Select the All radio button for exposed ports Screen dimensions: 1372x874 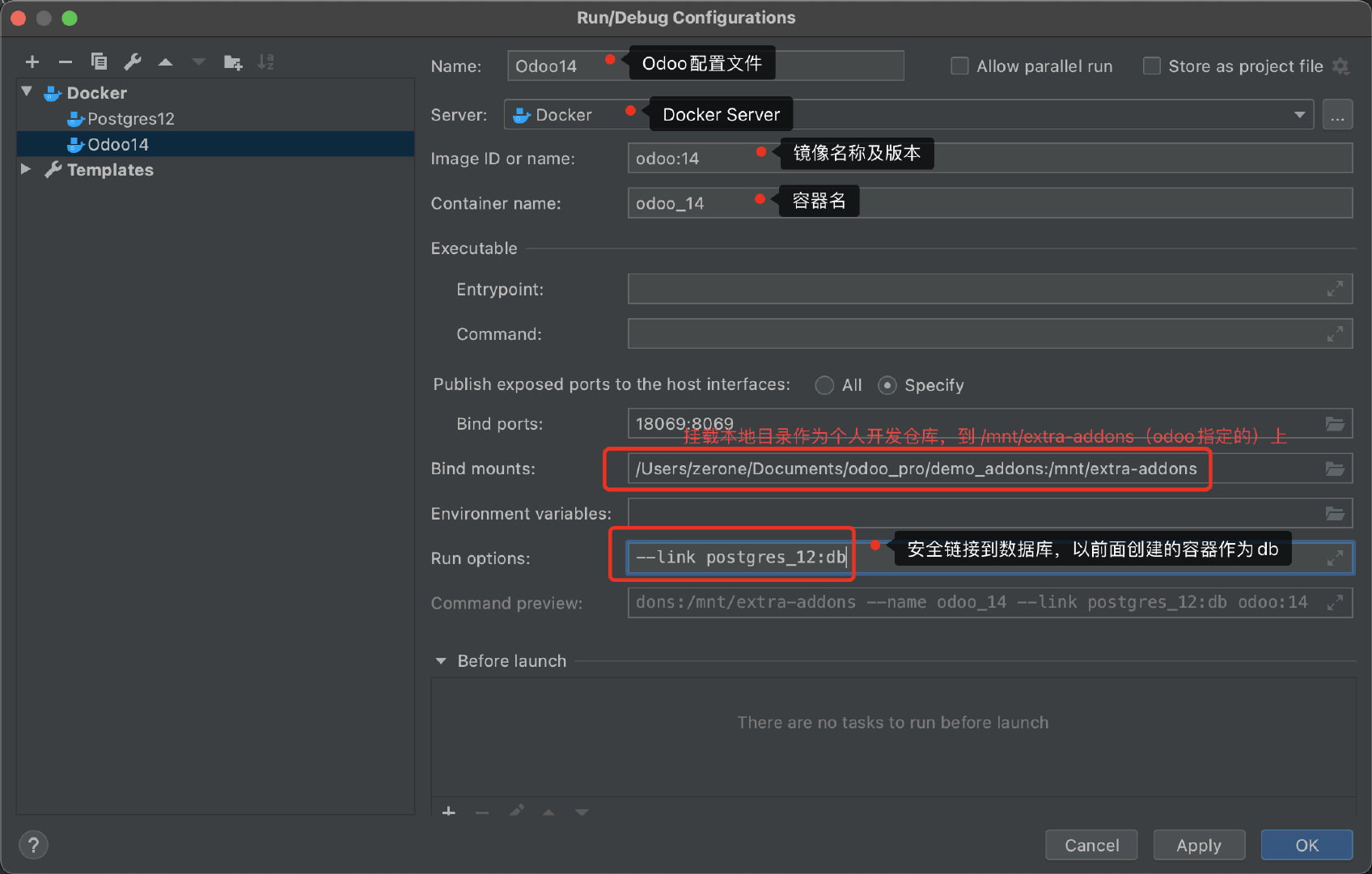tap(824, 385)
